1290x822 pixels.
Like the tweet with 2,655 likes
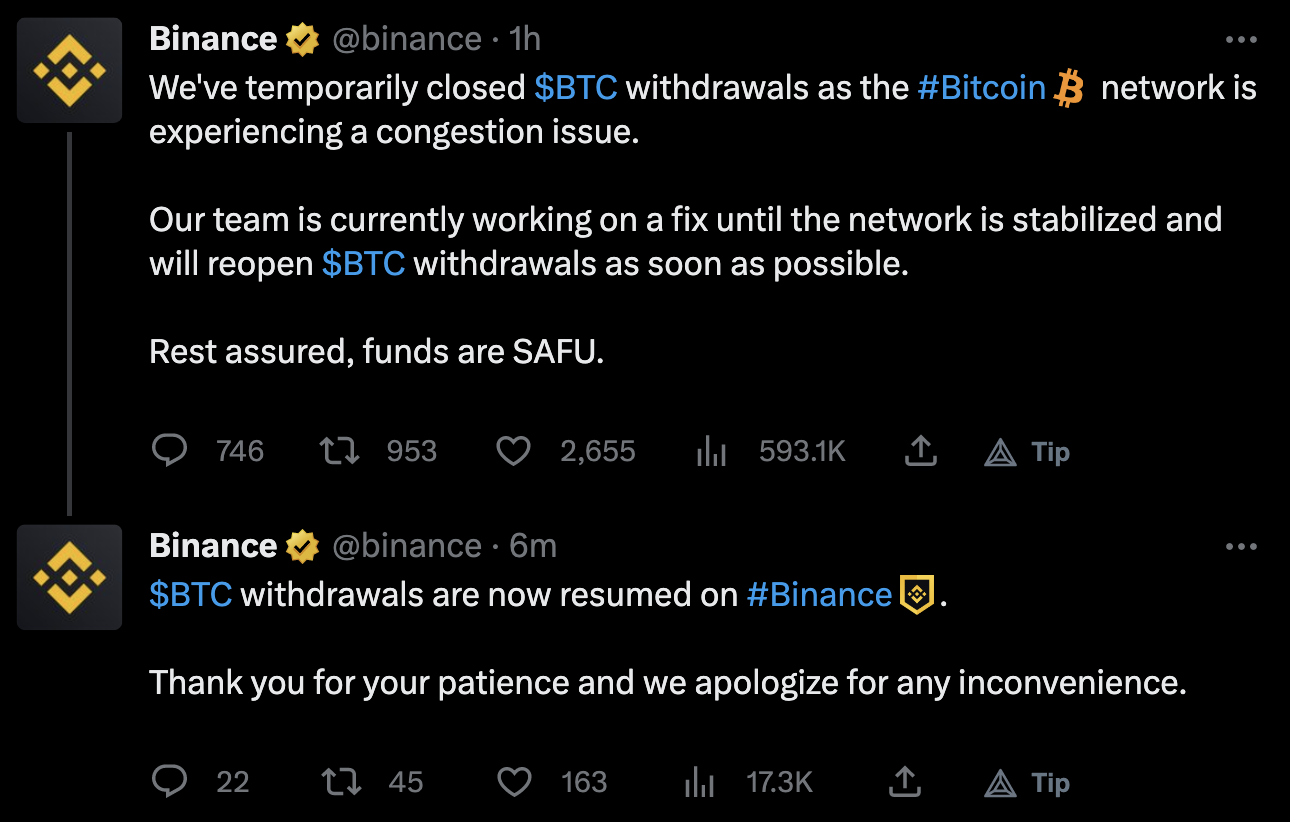513,452
